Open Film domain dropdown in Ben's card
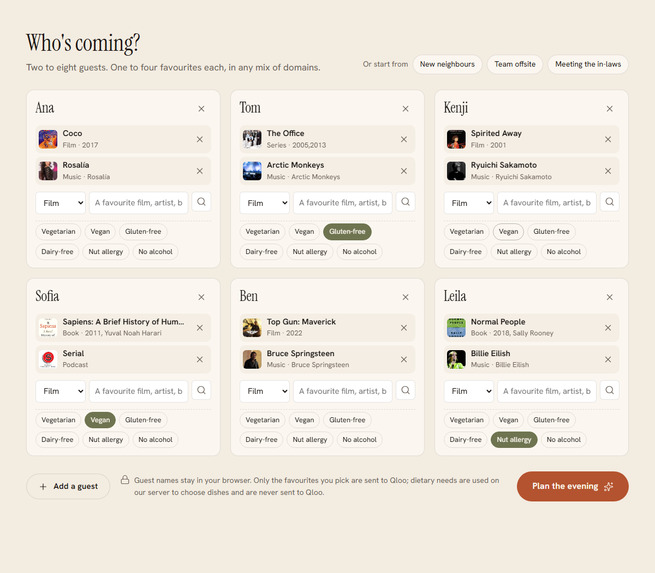The height and width of the screenshot is (573, 655). pyautogui.click(x=264, y=391)
